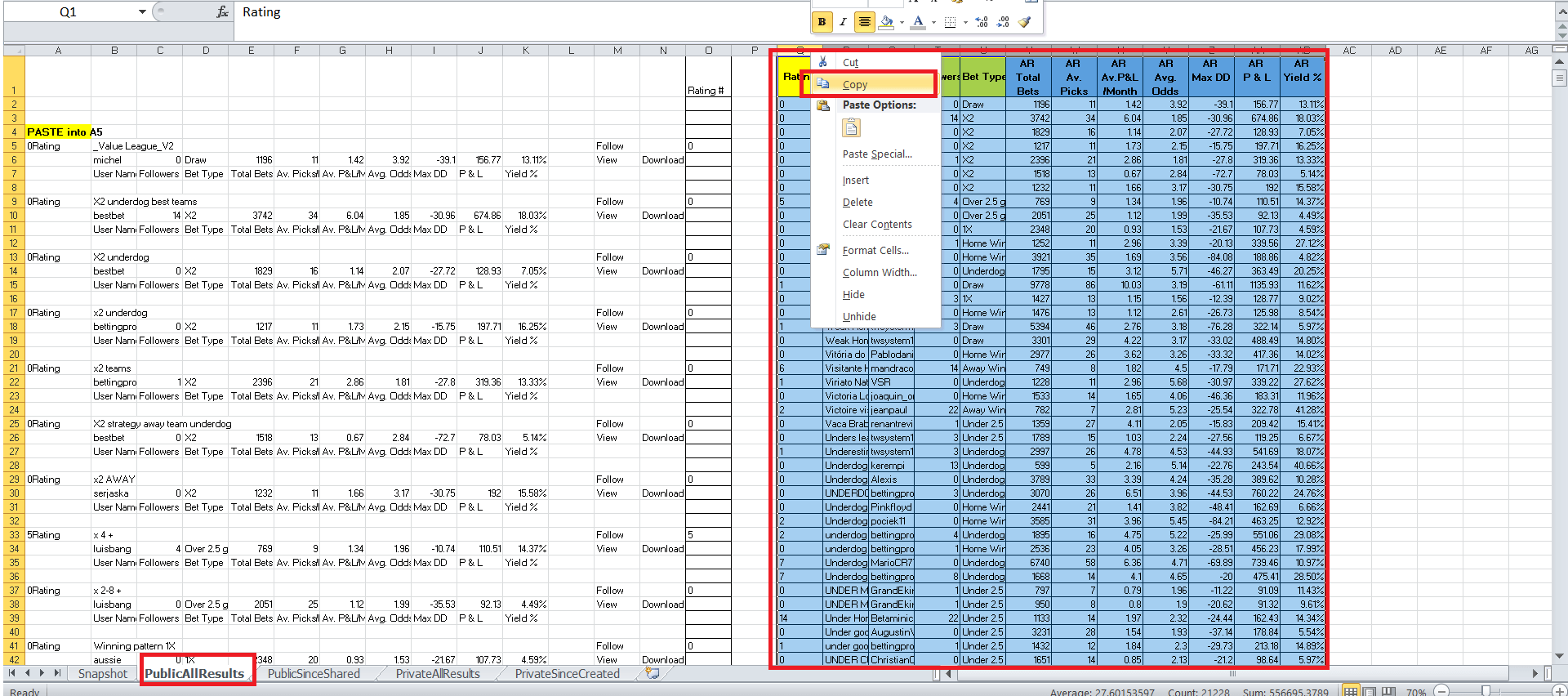Click View link in michel row
The height and width of the screenshot is (696, 1568).
click(607, 160)
